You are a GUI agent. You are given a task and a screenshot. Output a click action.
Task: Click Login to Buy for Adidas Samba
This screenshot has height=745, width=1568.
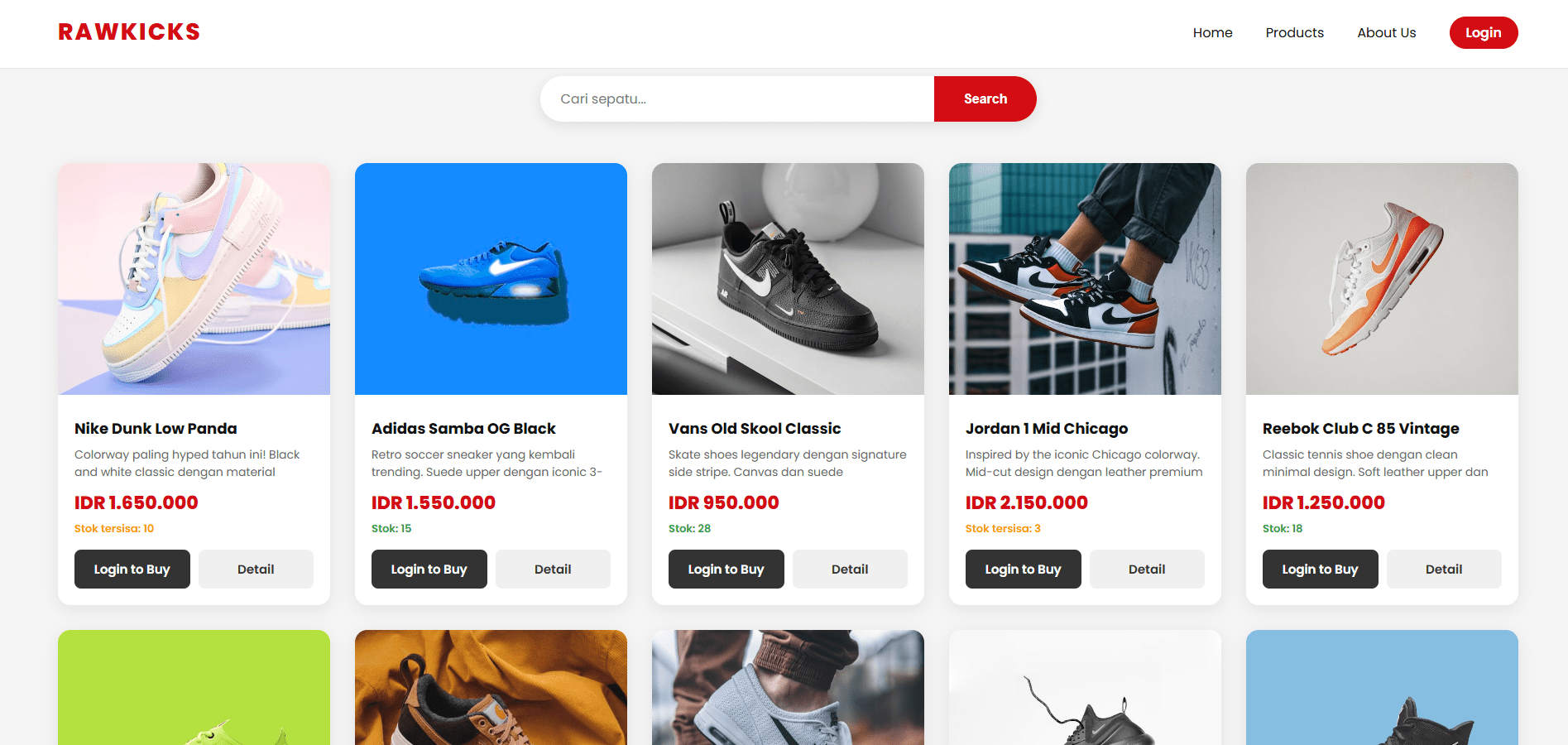point(429,570)
